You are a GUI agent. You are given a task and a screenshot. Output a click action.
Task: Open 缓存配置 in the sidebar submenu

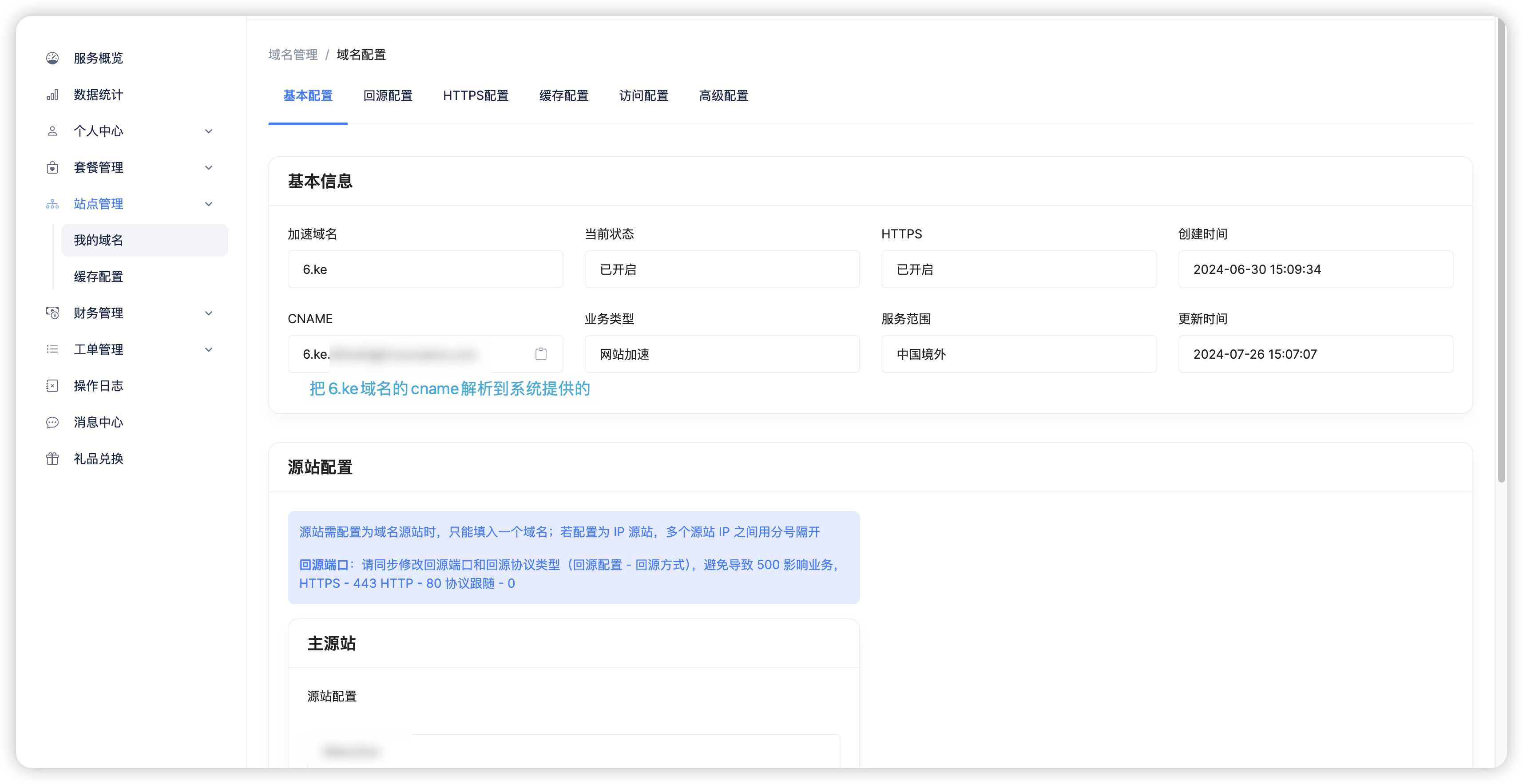(98, 277)
